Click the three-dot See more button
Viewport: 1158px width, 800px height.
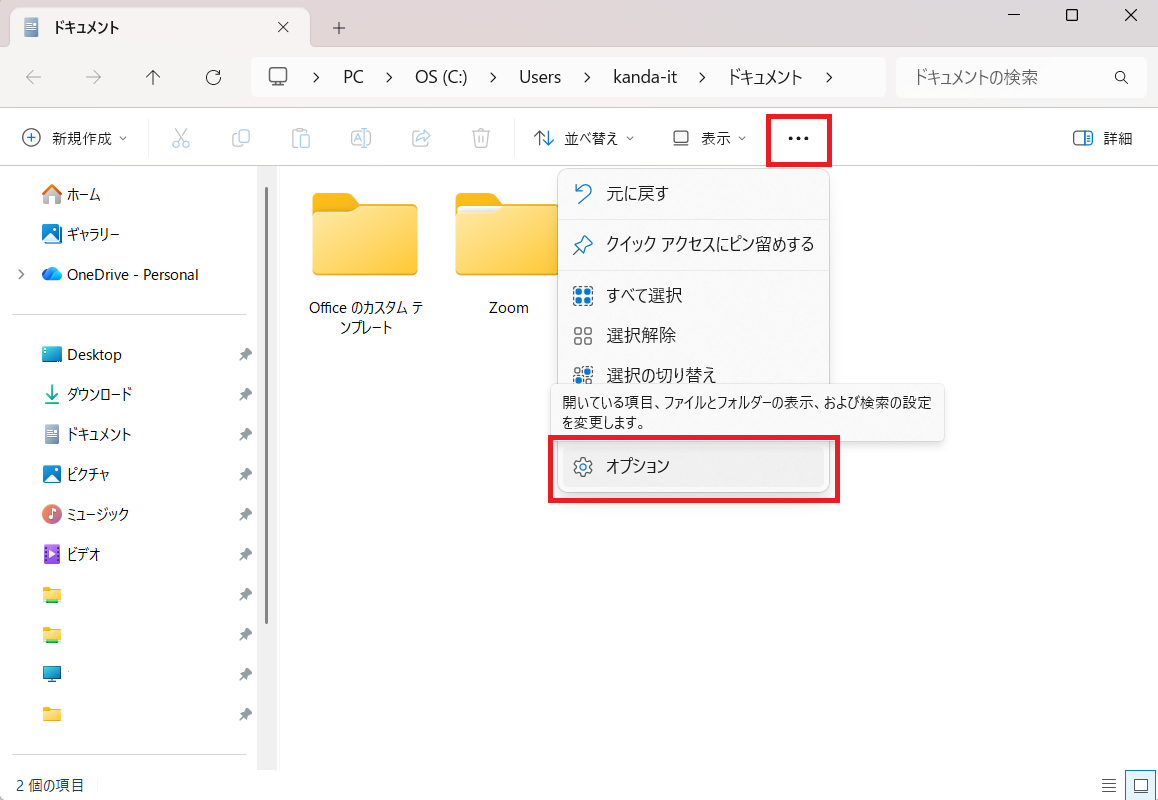pos(798,139)
